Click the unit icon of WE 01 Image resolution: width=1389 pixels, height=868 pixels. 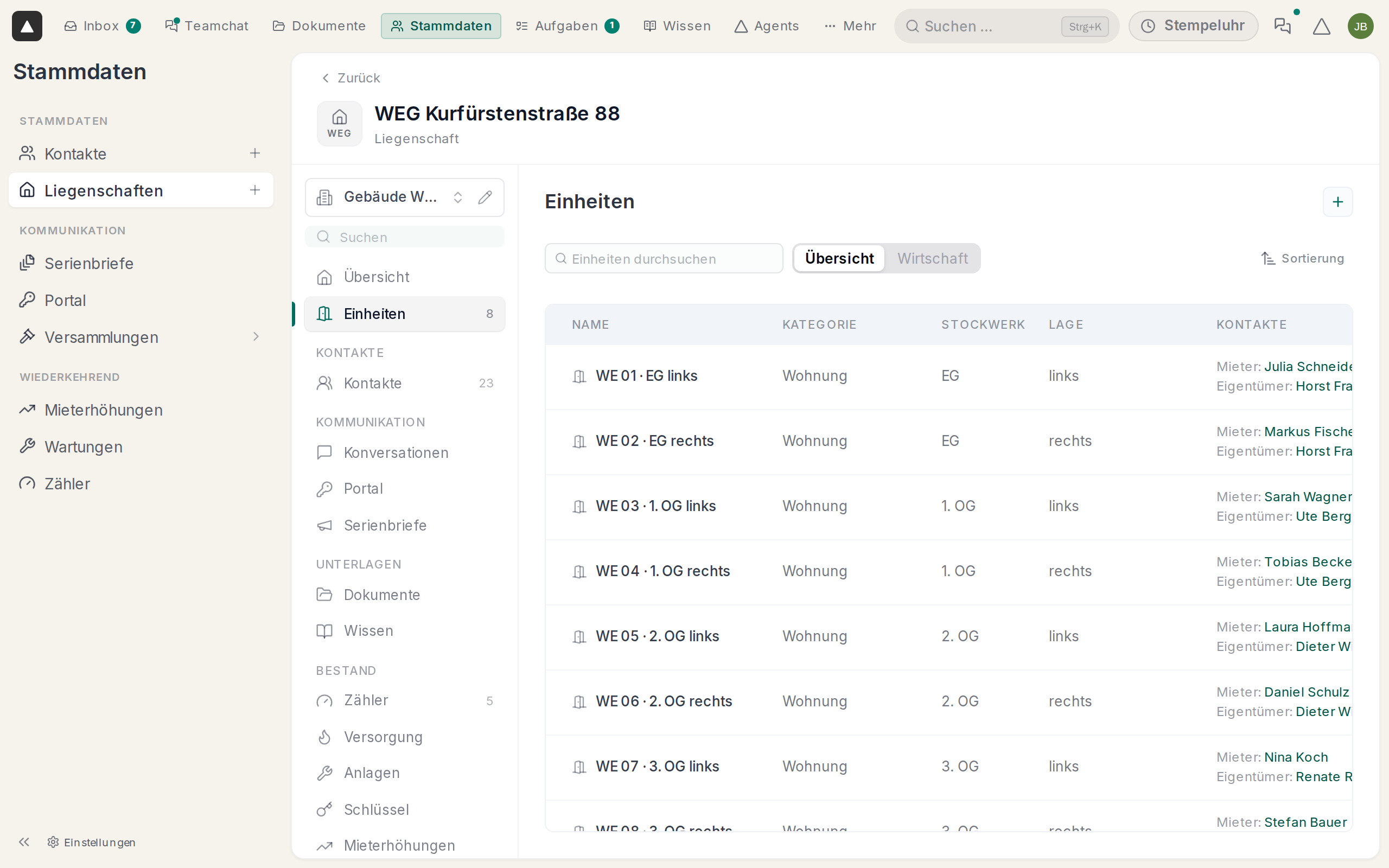[x=579, y=376]
